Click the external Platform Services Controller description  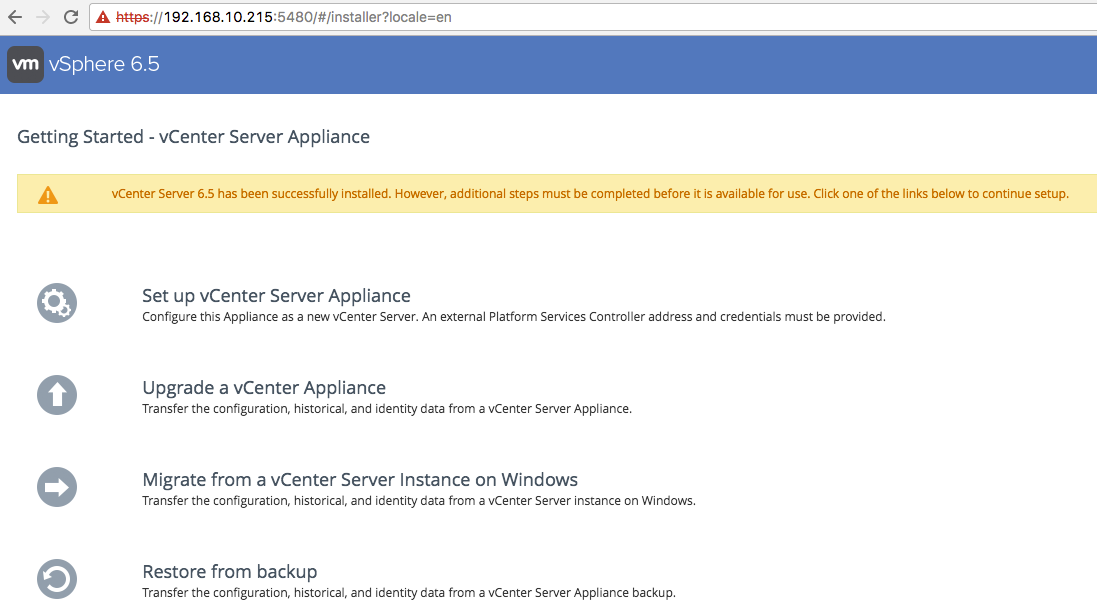point(513,317)
